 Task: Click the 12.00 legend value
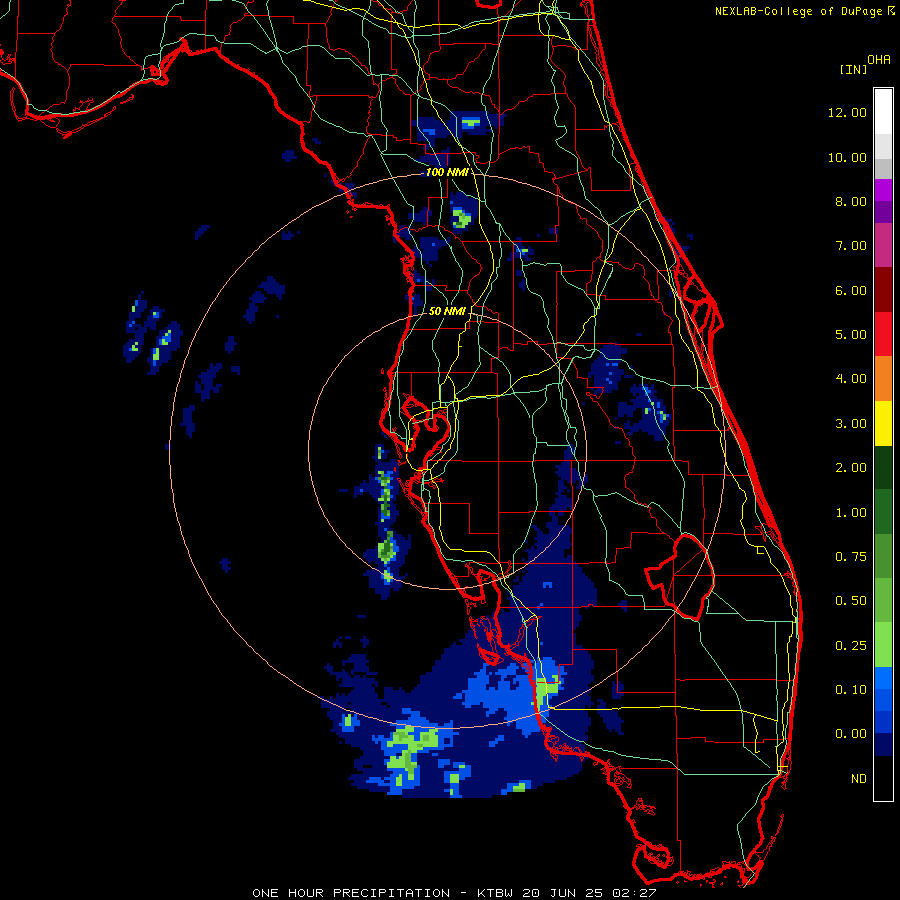[x=847, y=112]
